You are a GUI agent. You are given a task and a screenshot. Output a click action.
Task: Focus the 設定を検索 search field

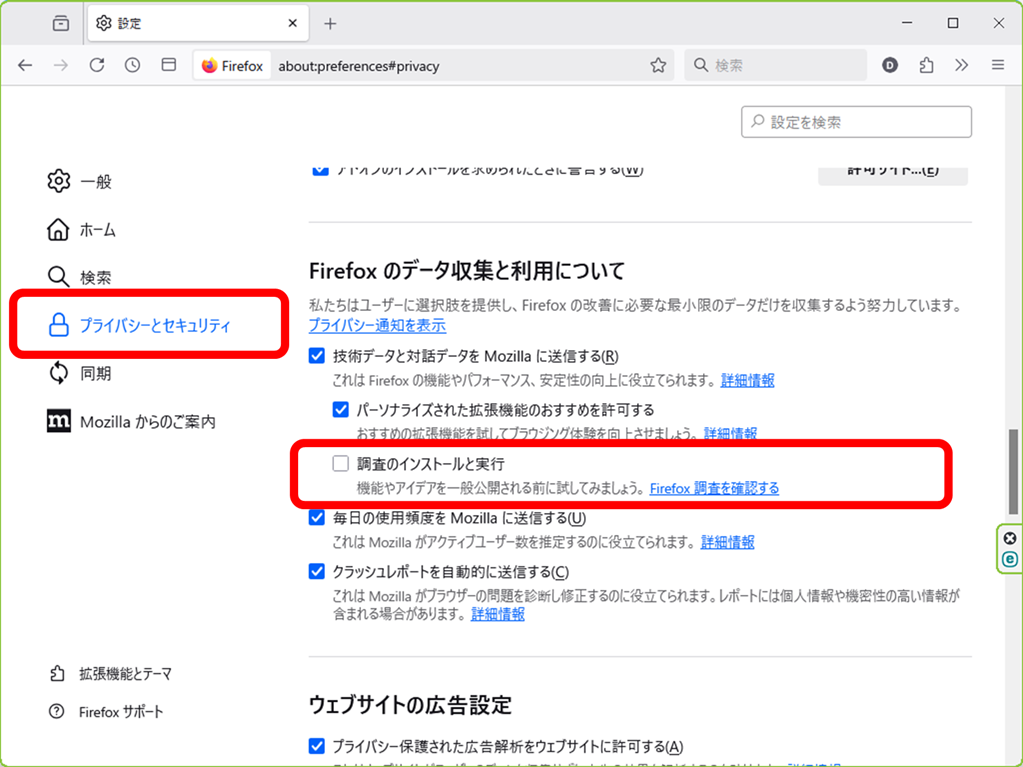[x=856, y=122]
